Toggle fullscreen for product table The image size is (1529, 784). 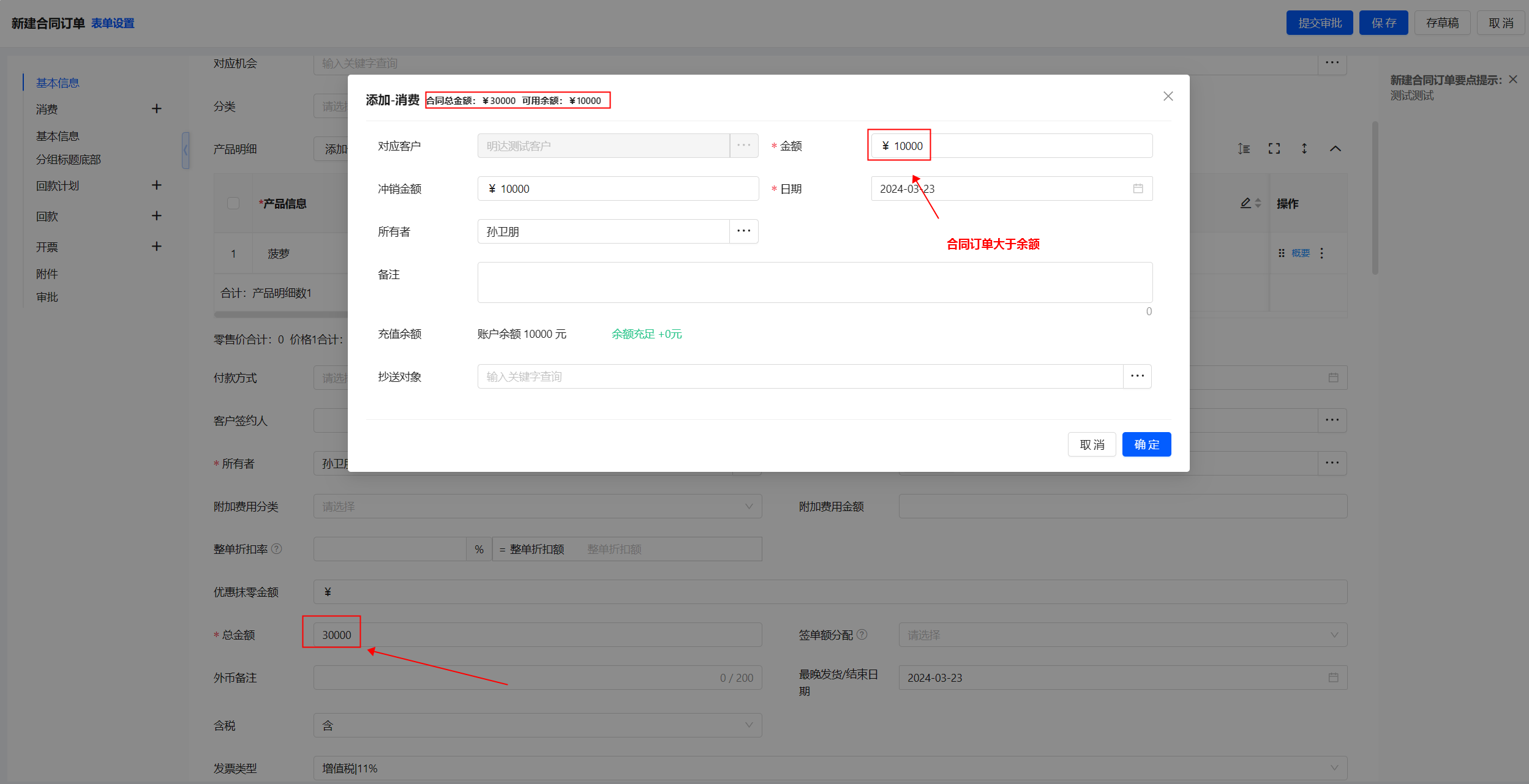click(1274, 149)
